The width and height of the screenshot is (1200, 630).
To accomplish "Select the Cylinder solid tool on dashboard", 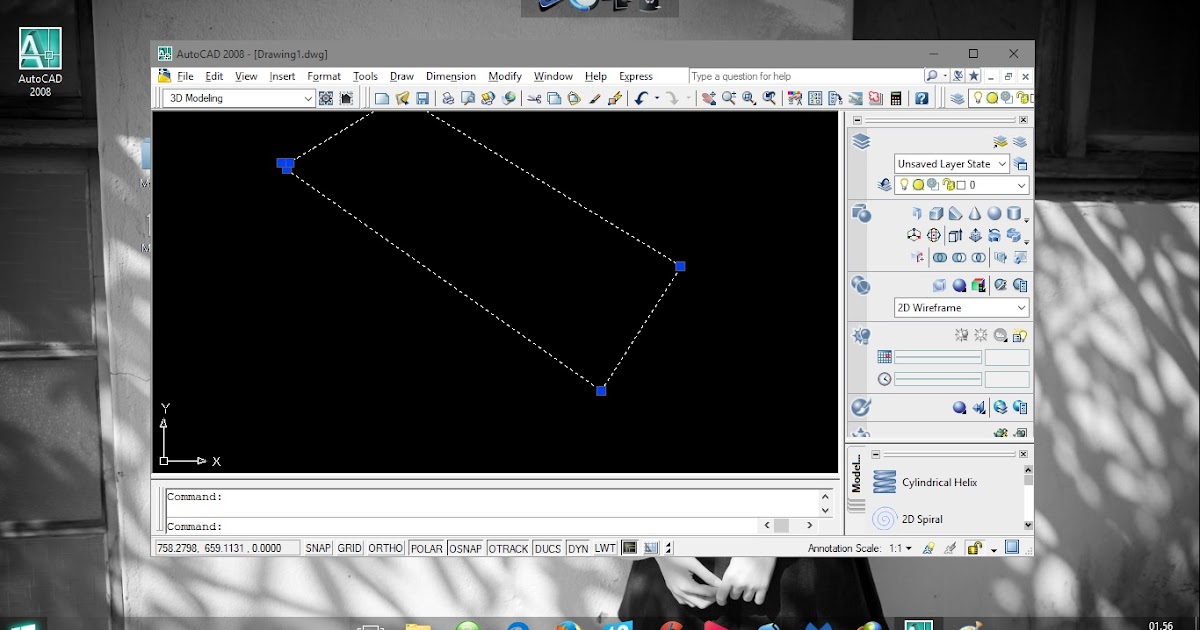I will [x=1013, y=213].
